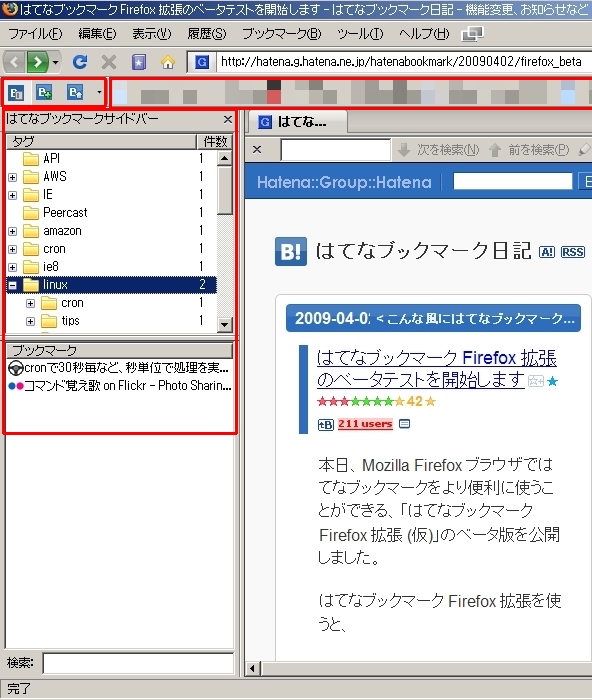Viewport: 592px width, 700px height.
Task: Click the add star button icon
Action: (x=536, y=381)
